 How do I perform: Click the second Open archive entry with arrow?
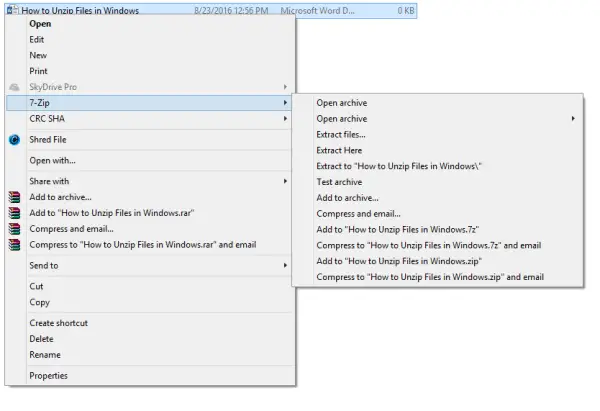click(438, 119)
